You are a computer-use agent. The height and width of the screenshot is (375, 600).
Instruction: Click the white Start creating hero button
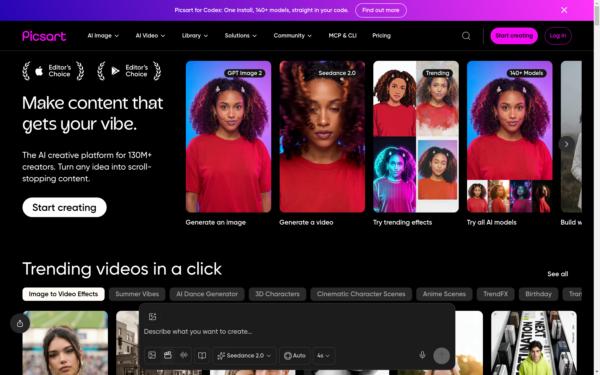[64, 207]
